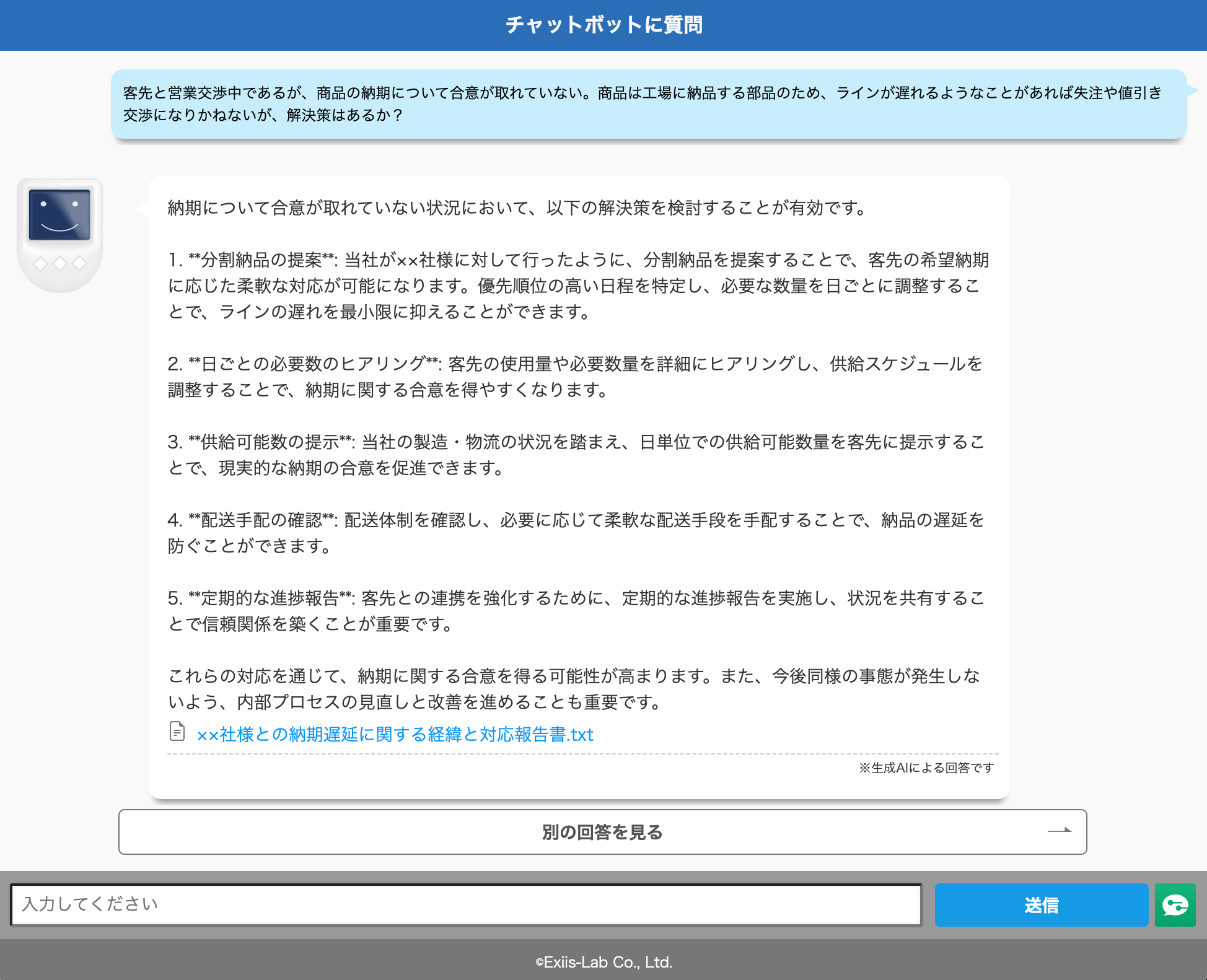Click the diamond indicators under robot avatar
Image resolution: width=1207 pixels, height=980 pixels.
[x=59, y=263]
